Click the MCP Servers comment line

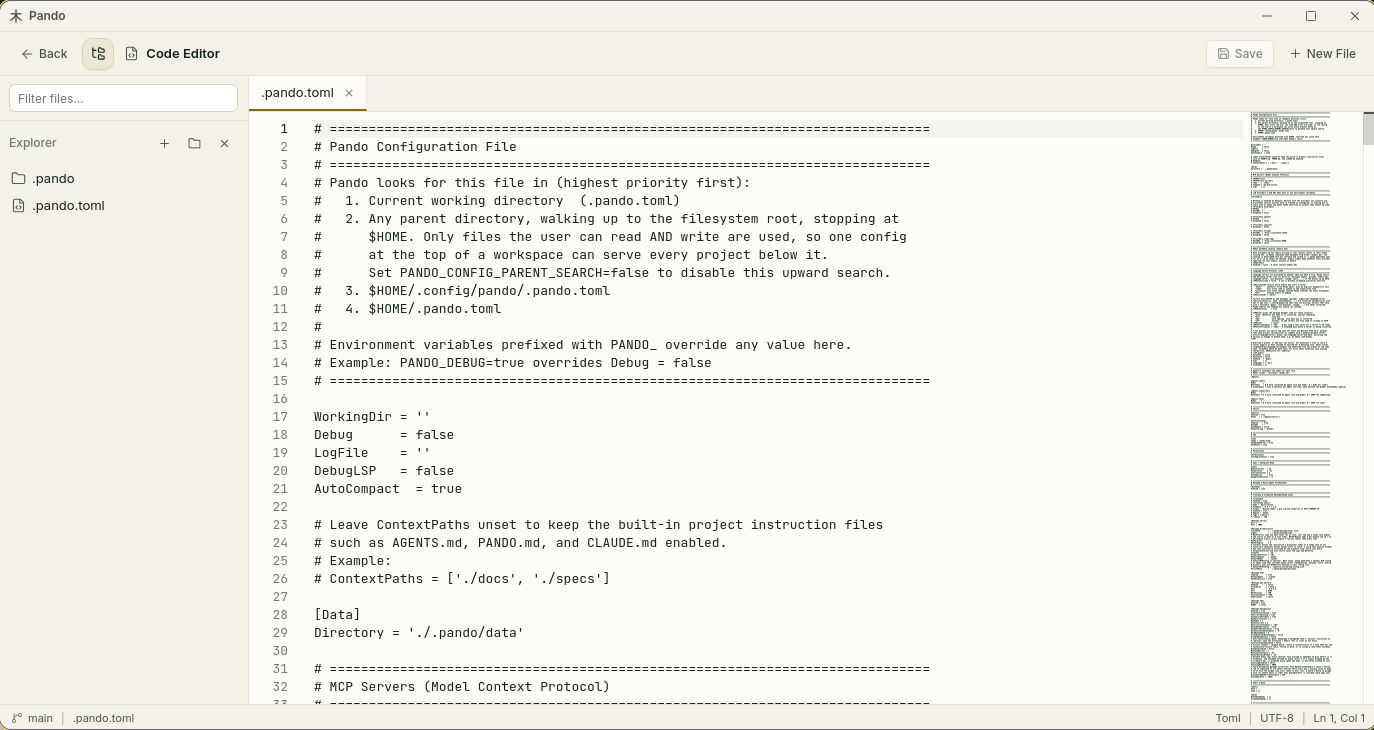tap(461, 687)
